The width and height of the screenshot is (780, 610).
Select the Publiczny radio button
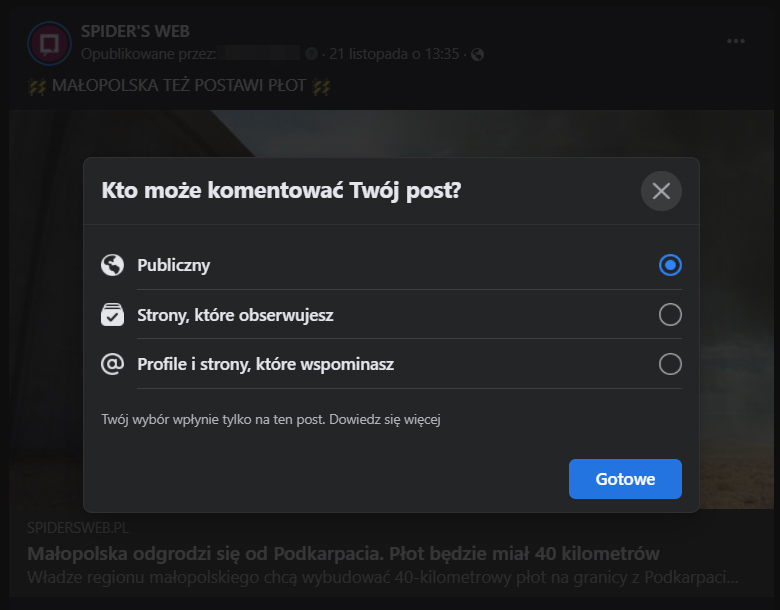coord(670,265)
